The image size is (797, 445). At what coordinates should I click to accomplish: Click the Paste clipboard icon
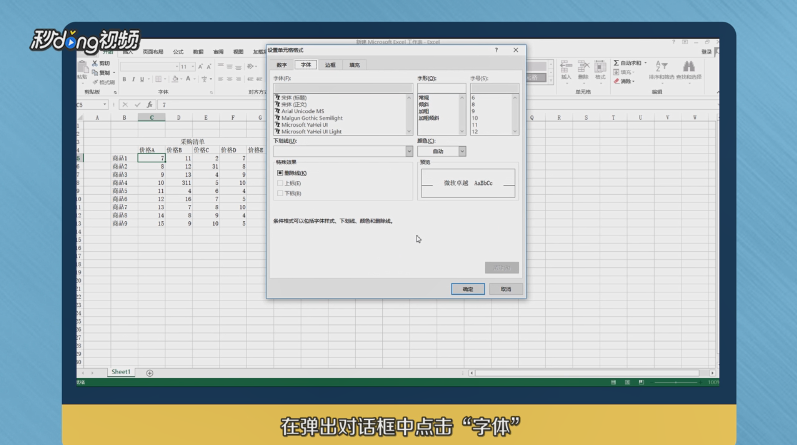click(82, 67)
